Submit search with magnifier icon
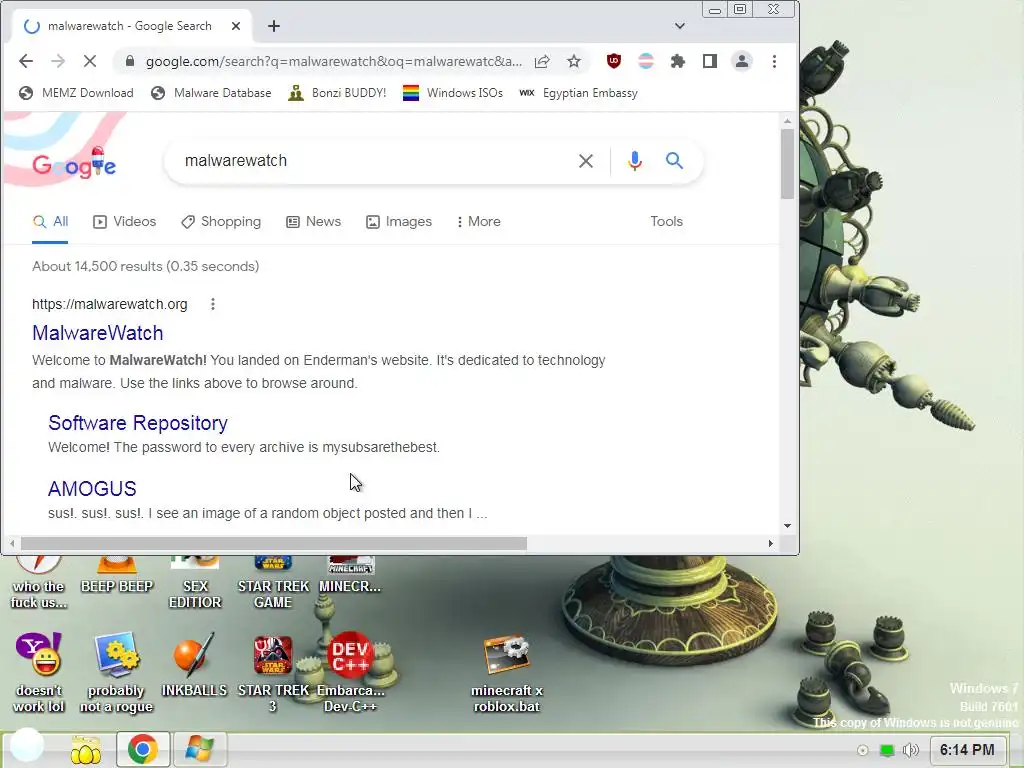Image resolution: width=1024 pixels, height=768 pixels. coord(675,161)
